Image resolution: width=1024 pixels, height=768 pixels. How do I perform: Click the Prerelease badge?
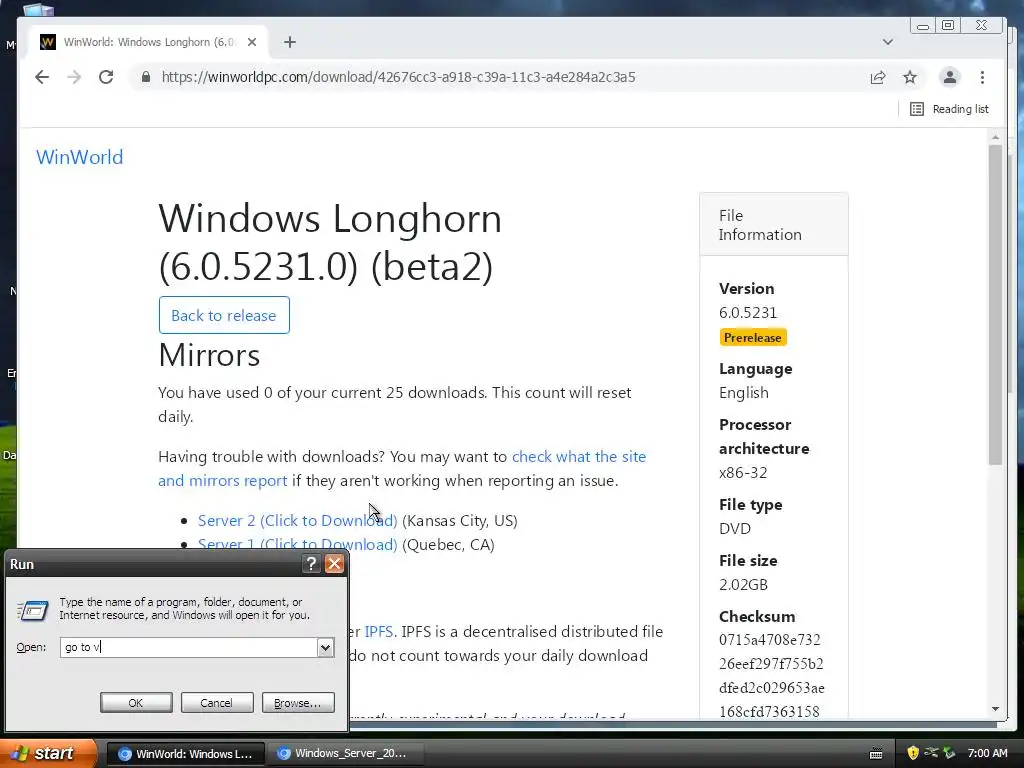coord(752,338)
